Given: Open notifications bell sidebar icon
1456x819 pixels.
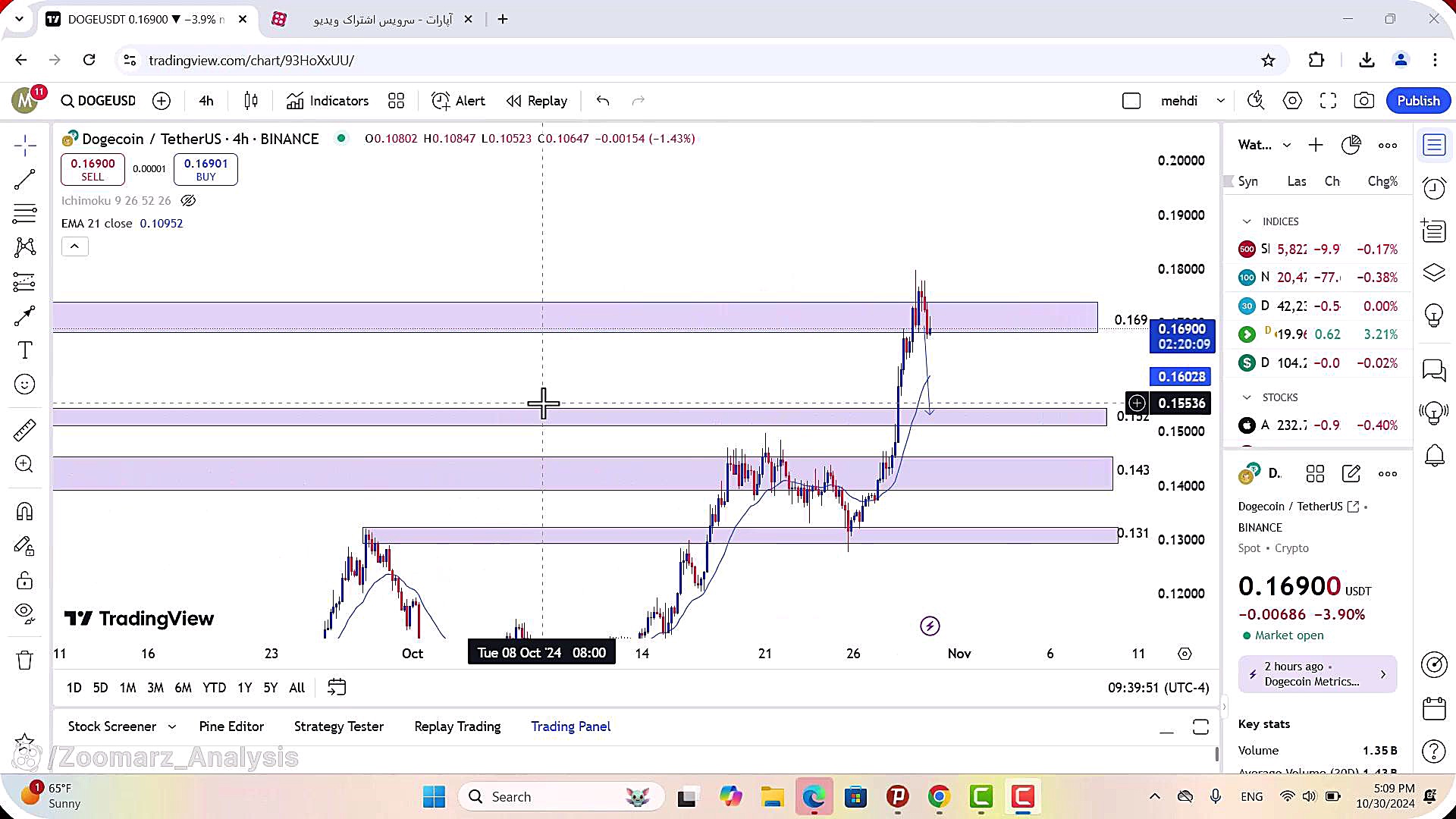Looking at the screenshot, I should click(1434, 456).
